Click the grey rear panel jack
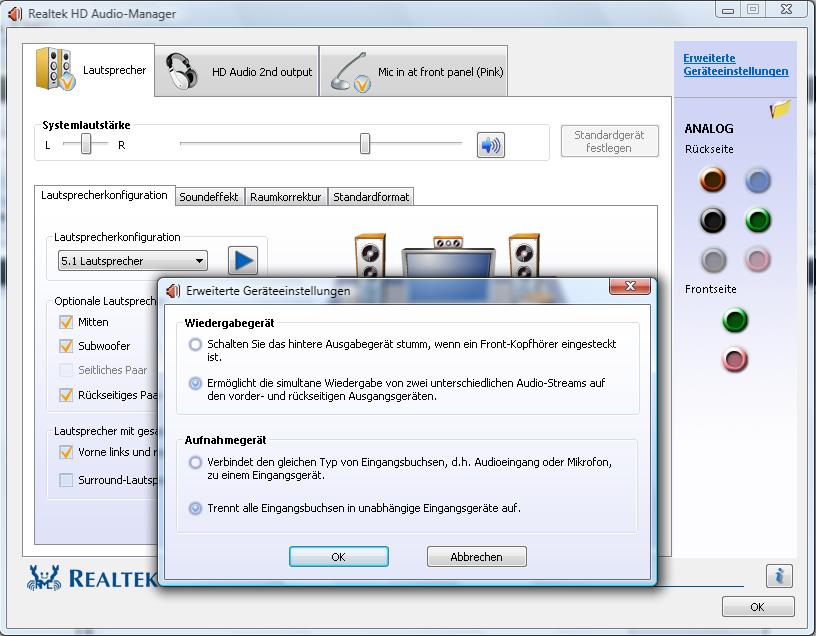The width and height of the screenshot is (816, 636). coord(713,260)
